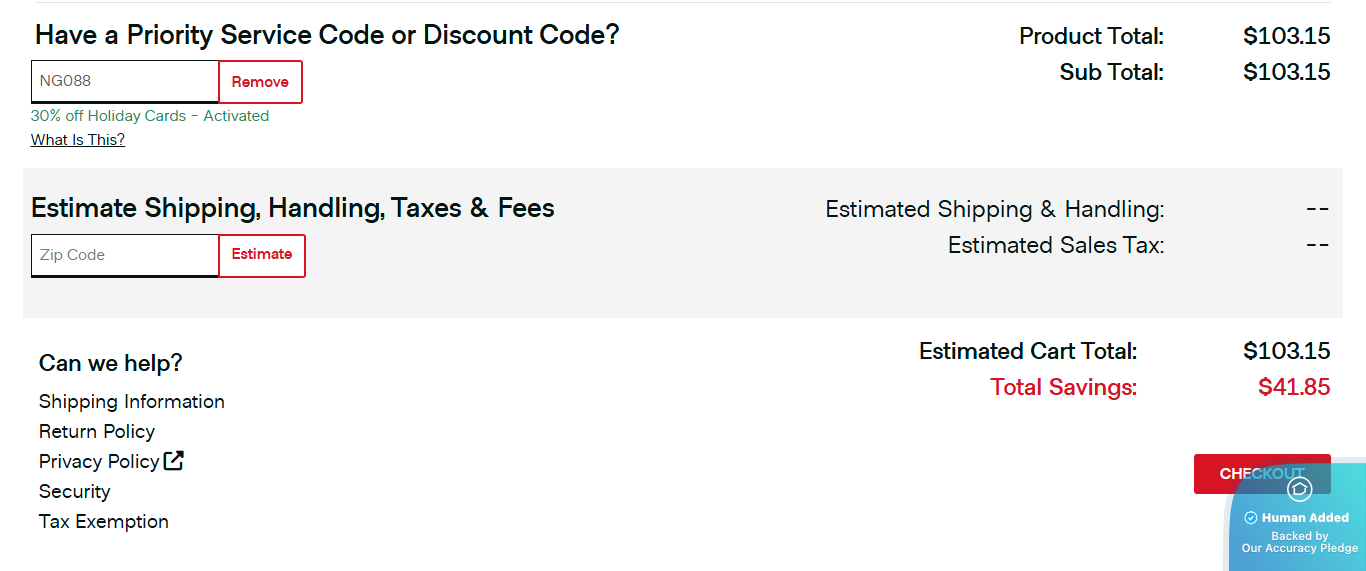The image size is (1366, 571).
Task: Open the Shipping Information link
Action: [132, 402]
